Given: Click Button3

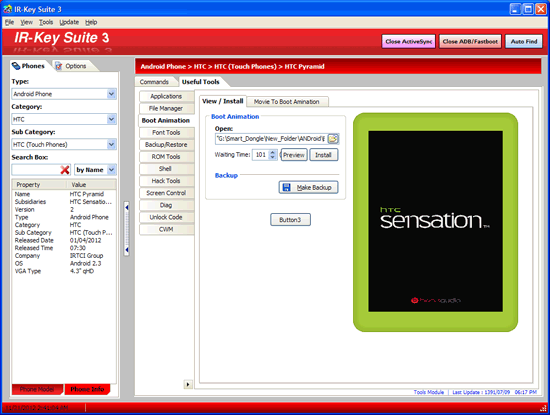Looking at the screenshot, I should tap(290, 220).
